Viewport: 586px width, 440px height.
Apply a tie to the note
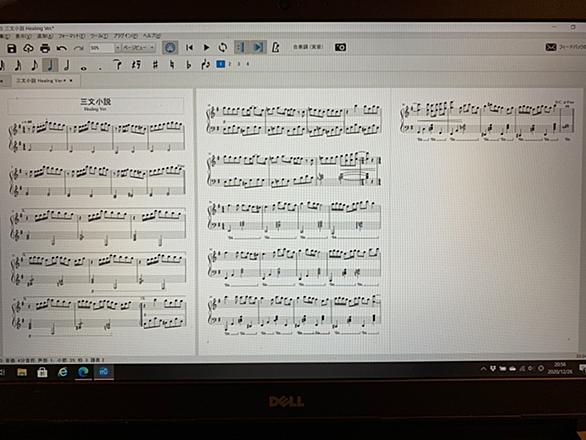coord(118,65)
